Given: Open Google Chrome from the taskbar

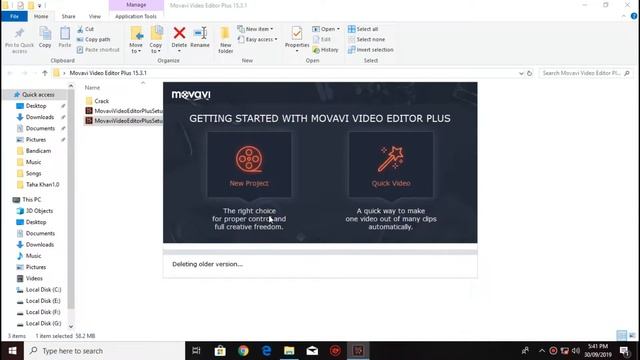Looking at the screenshot, I should [243, 351].
